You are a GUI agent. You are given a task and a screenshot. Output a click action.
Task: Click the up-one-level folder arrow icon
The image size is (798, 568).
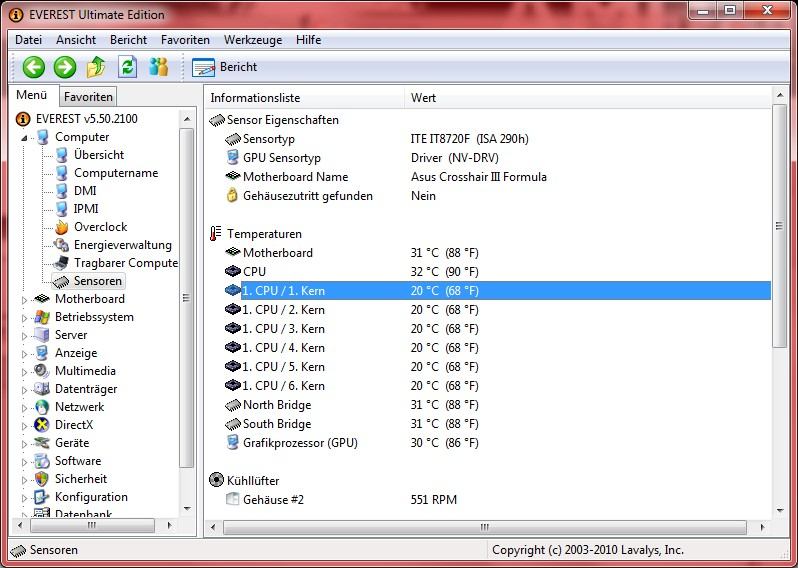pos(96,67)
